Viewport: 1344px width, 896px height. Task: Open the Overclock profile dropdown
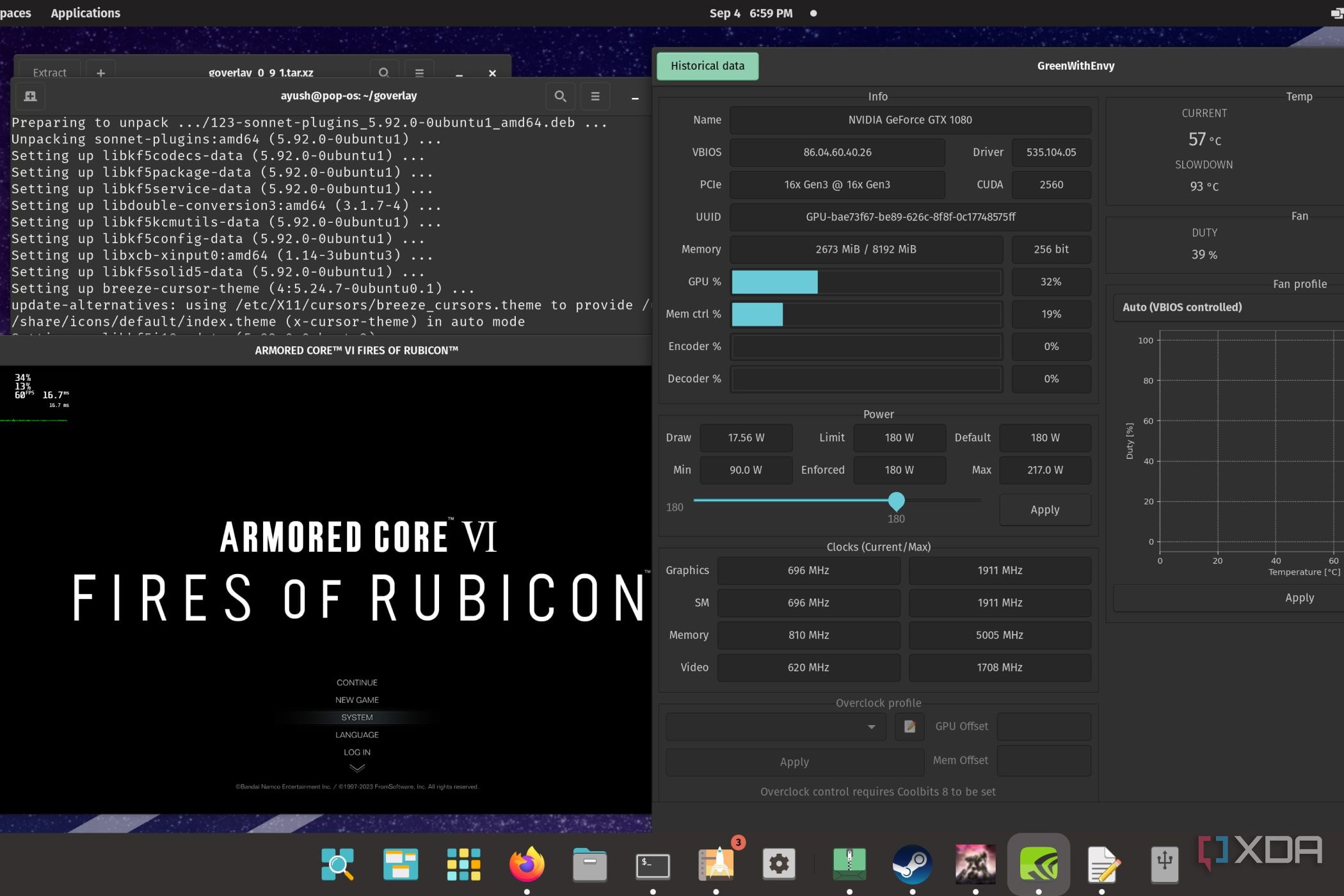tap(776, 726)
